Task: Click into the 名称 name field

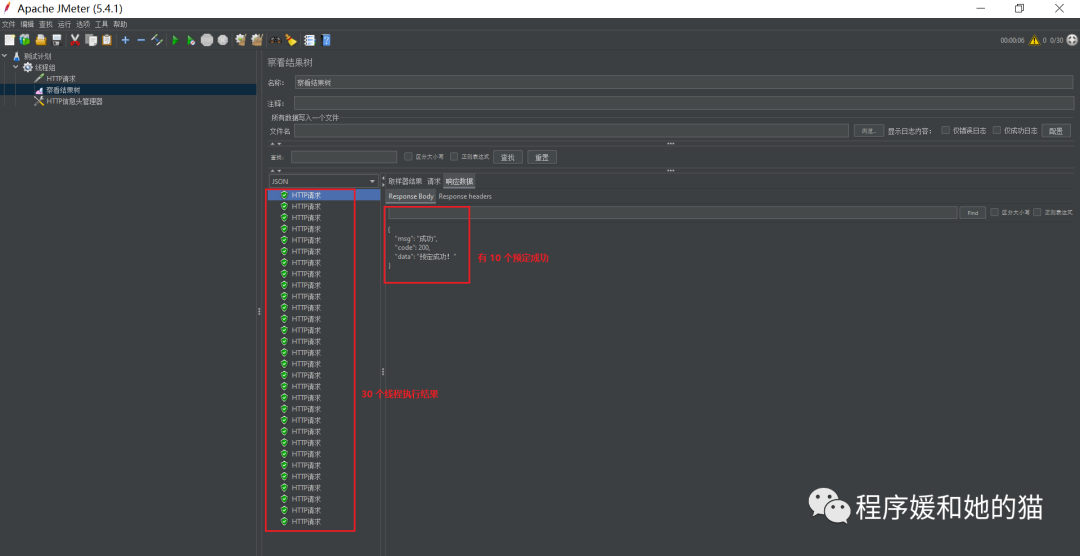Action: pos(684,83)
